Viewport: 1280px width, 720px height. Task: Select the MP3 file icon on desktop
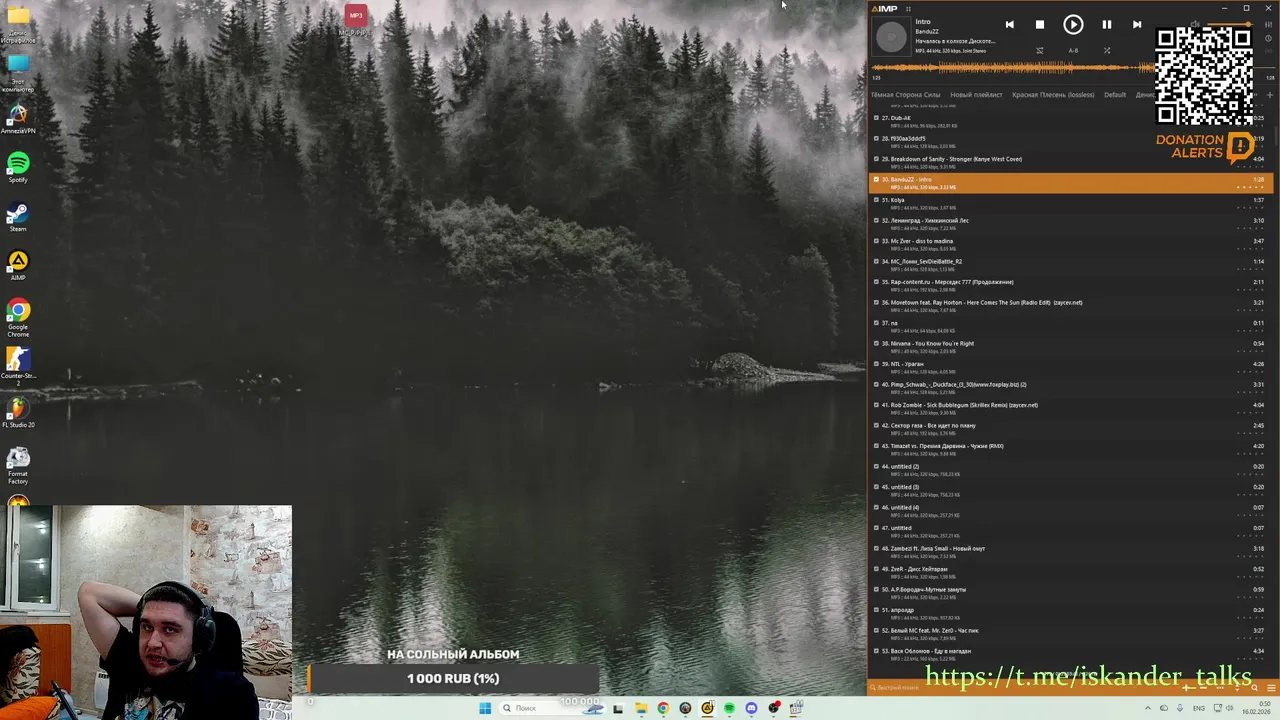[x=355, y=20]
